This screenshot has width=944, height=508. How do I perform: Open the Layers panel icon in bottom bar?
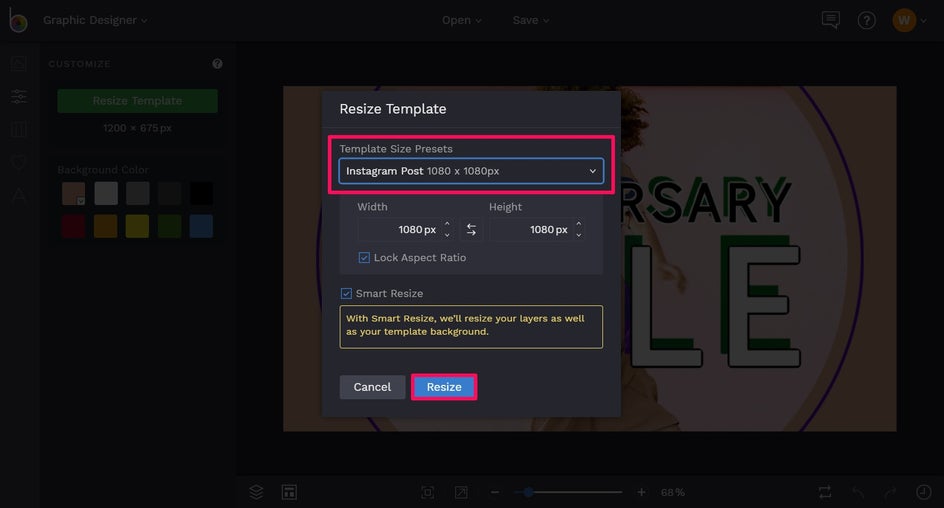[x=256, y=492]
